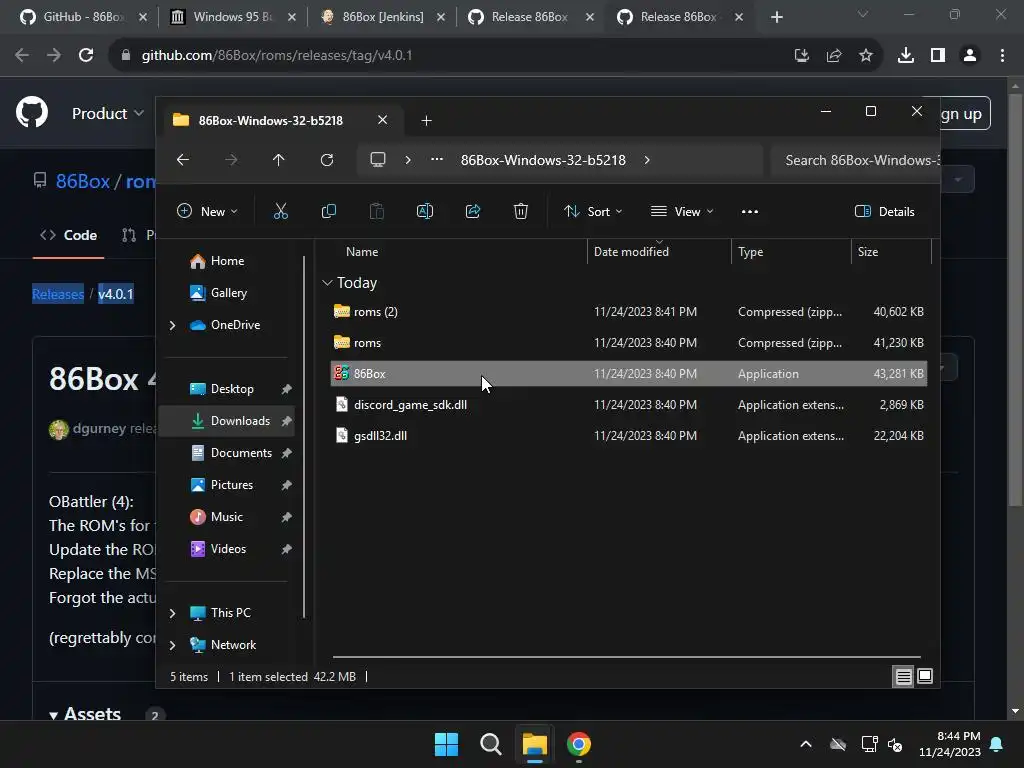
Task: Open the Chrome three-dot menu
Action: click(x=1002, y=56)
